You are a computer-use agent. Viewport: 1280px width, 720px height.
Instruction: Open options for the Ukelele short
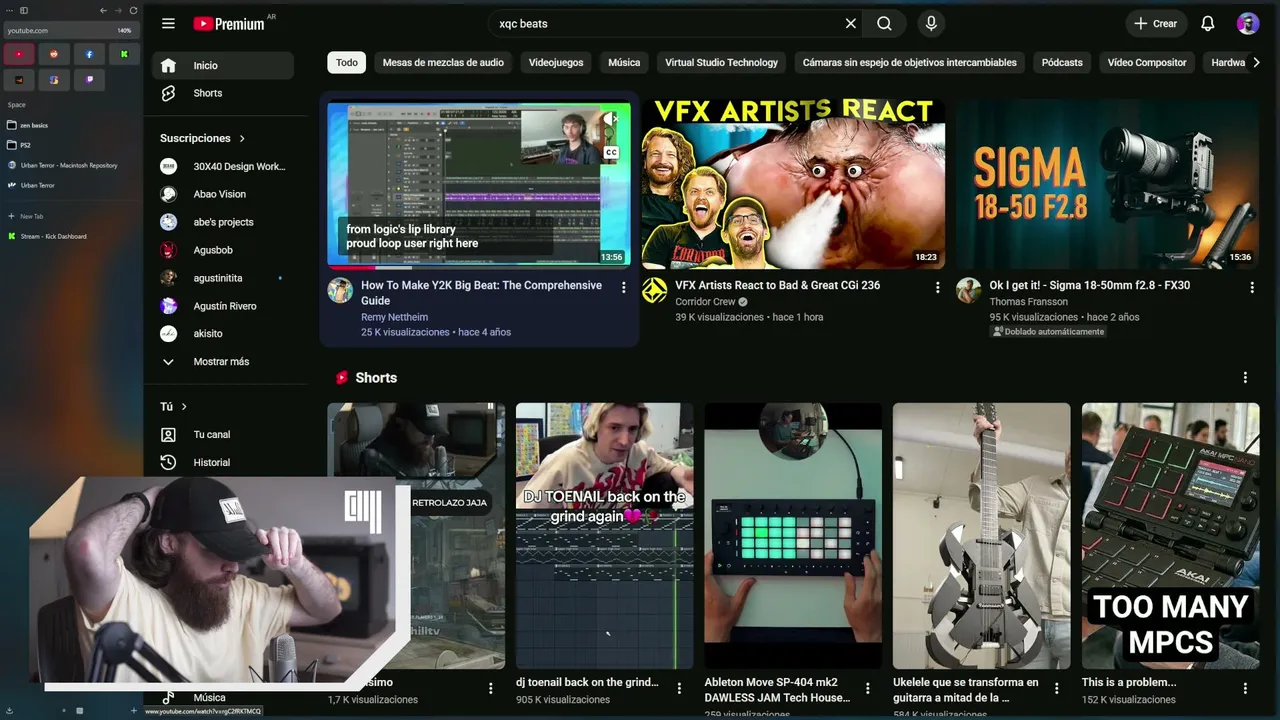[1056, 688]
